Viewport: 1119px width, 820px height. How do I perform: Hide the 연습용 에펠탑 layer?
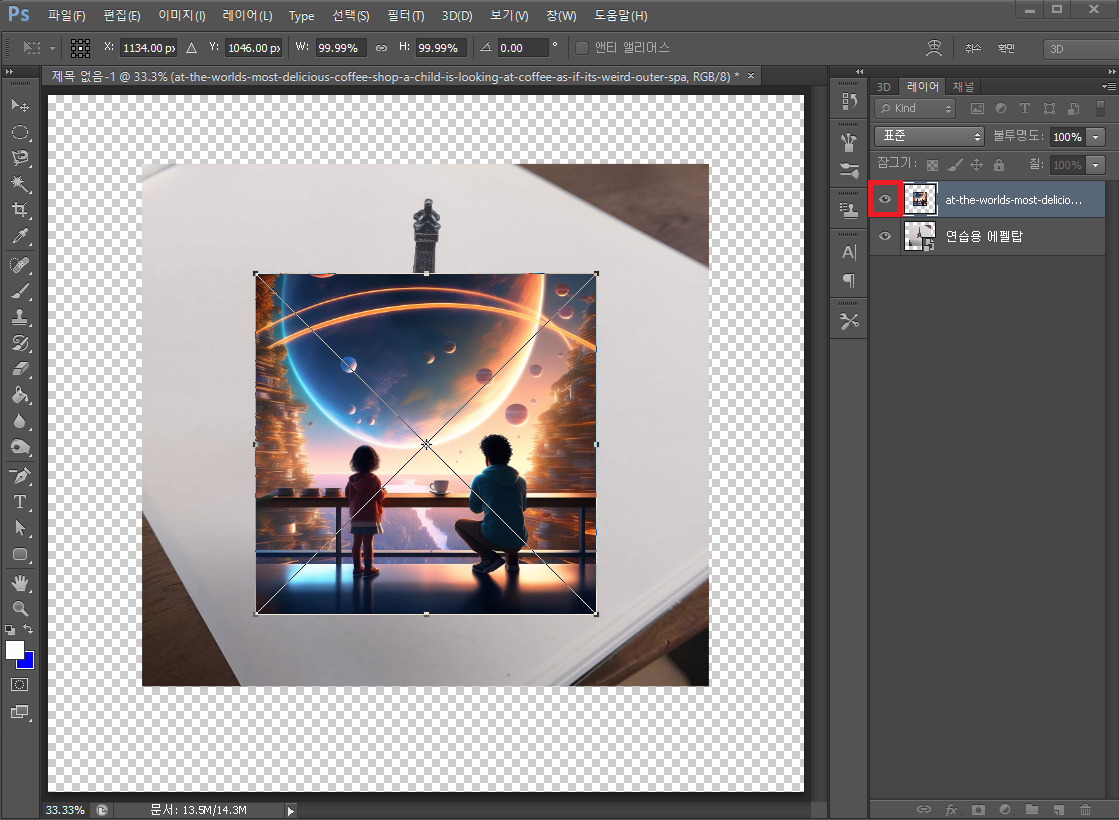click(x=885, y=236)
